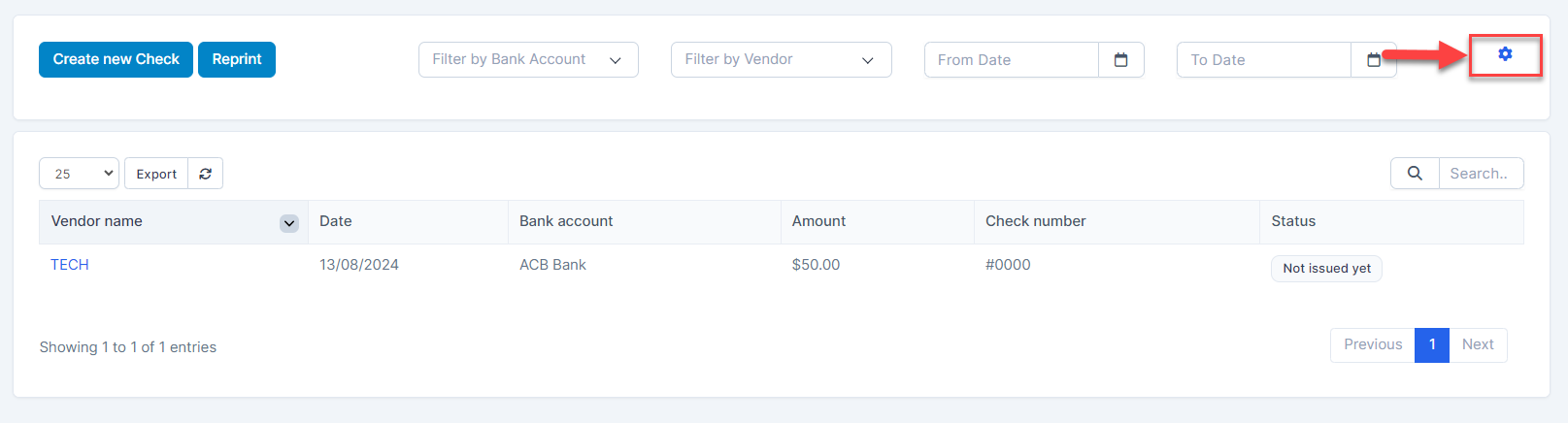
Task: Click the Not issued yet status badge
Action: (x=1326, y=269)
